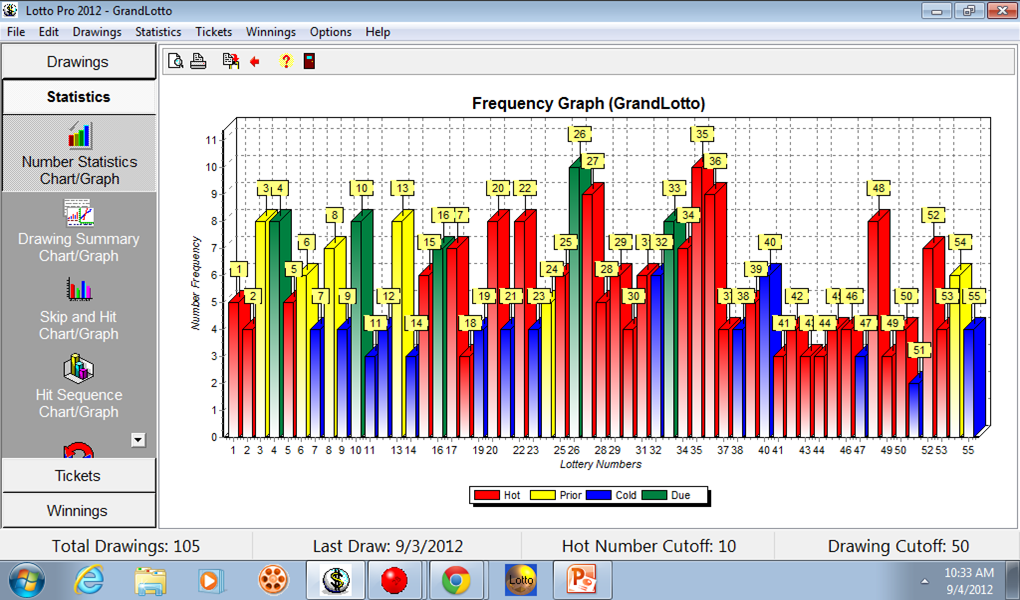Open Windows Media Player from taskbar

(211, 580)
